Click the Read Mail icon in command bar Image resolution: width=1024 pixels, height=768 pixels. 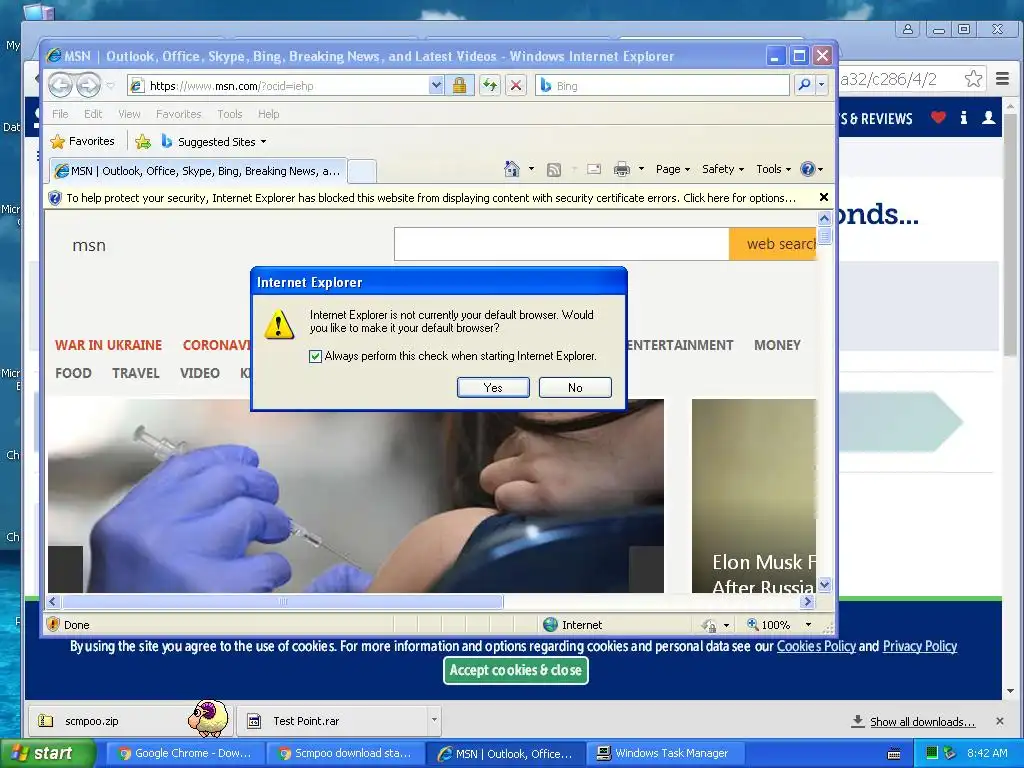tap(594, 170)
